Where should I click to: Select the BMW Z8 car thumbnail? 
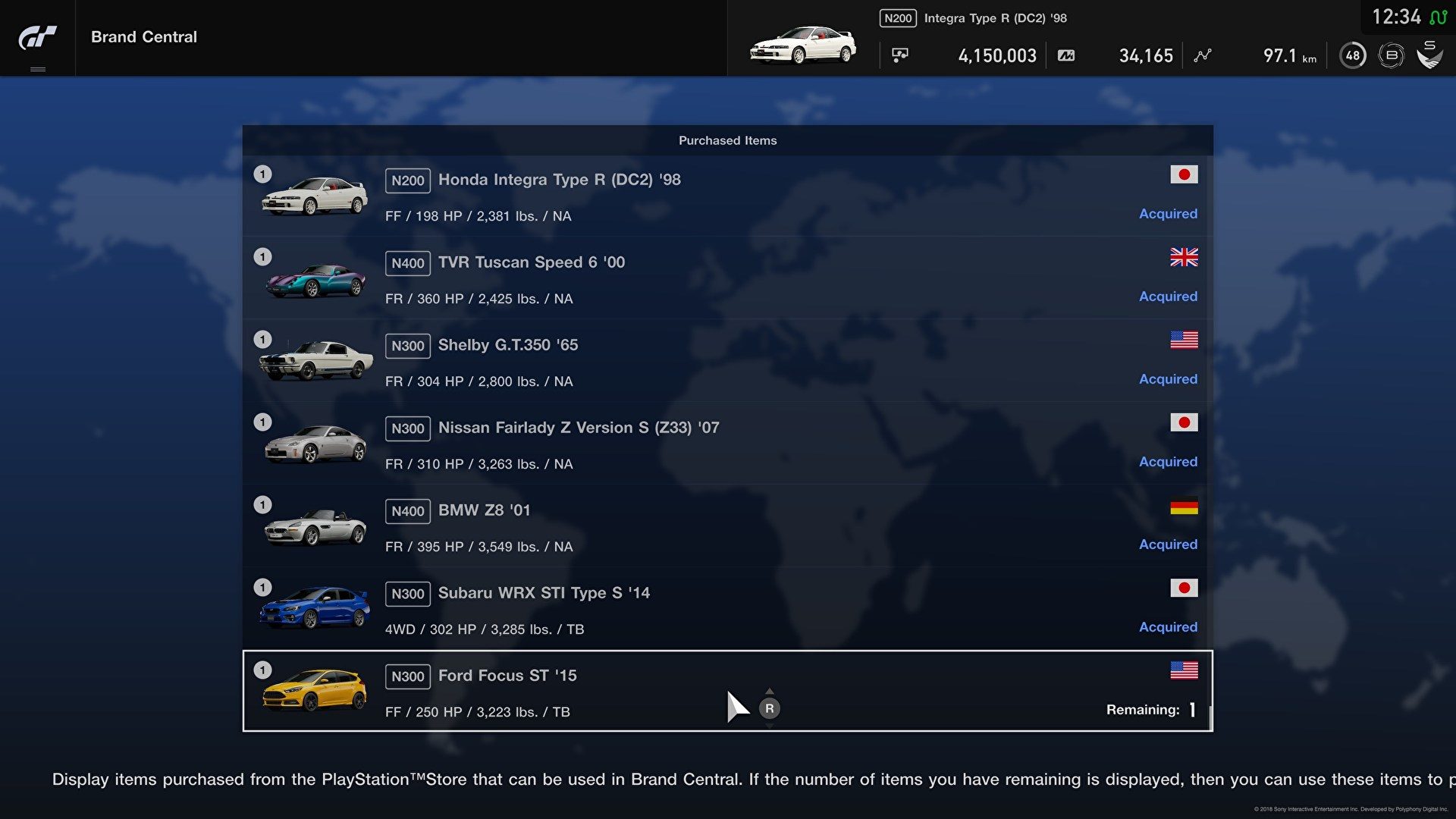click(315, 526)
